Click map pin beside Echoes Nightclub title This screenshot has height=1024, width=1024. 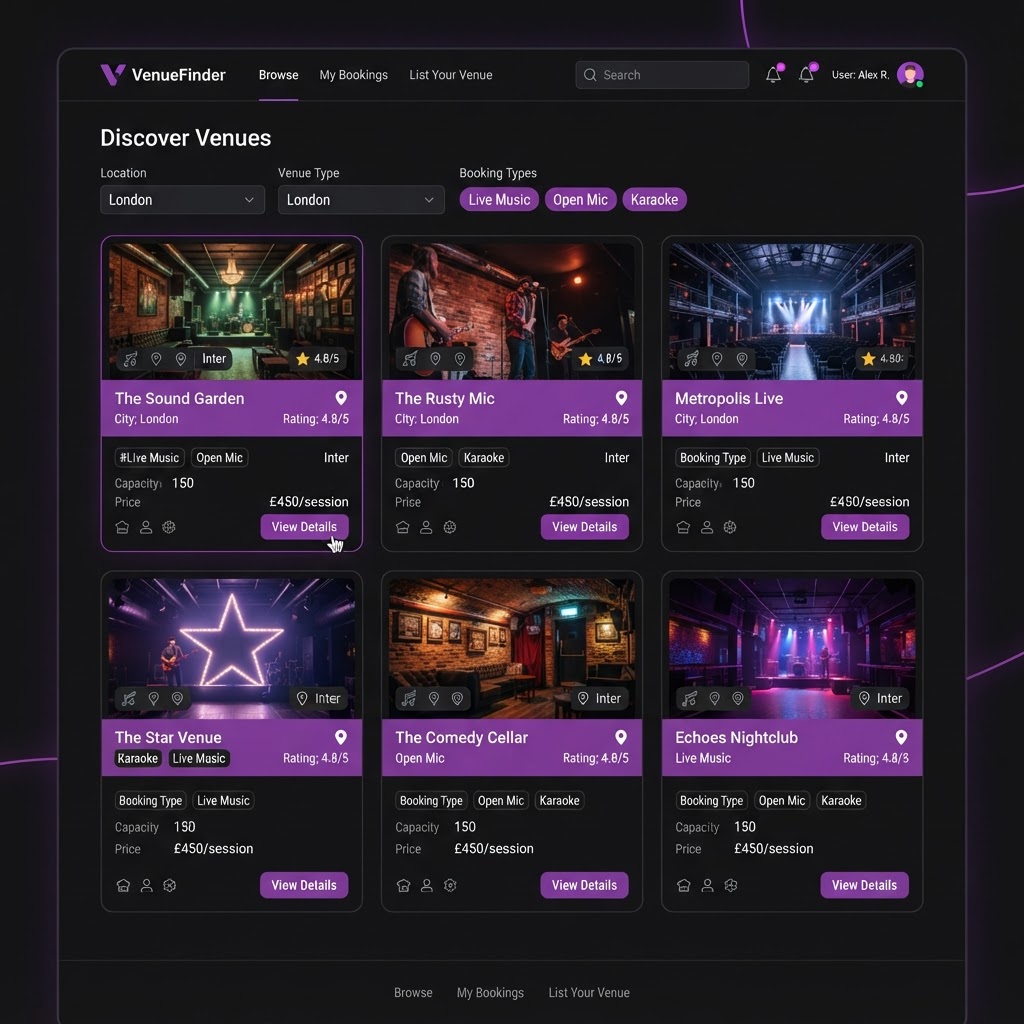pos(901,737)
